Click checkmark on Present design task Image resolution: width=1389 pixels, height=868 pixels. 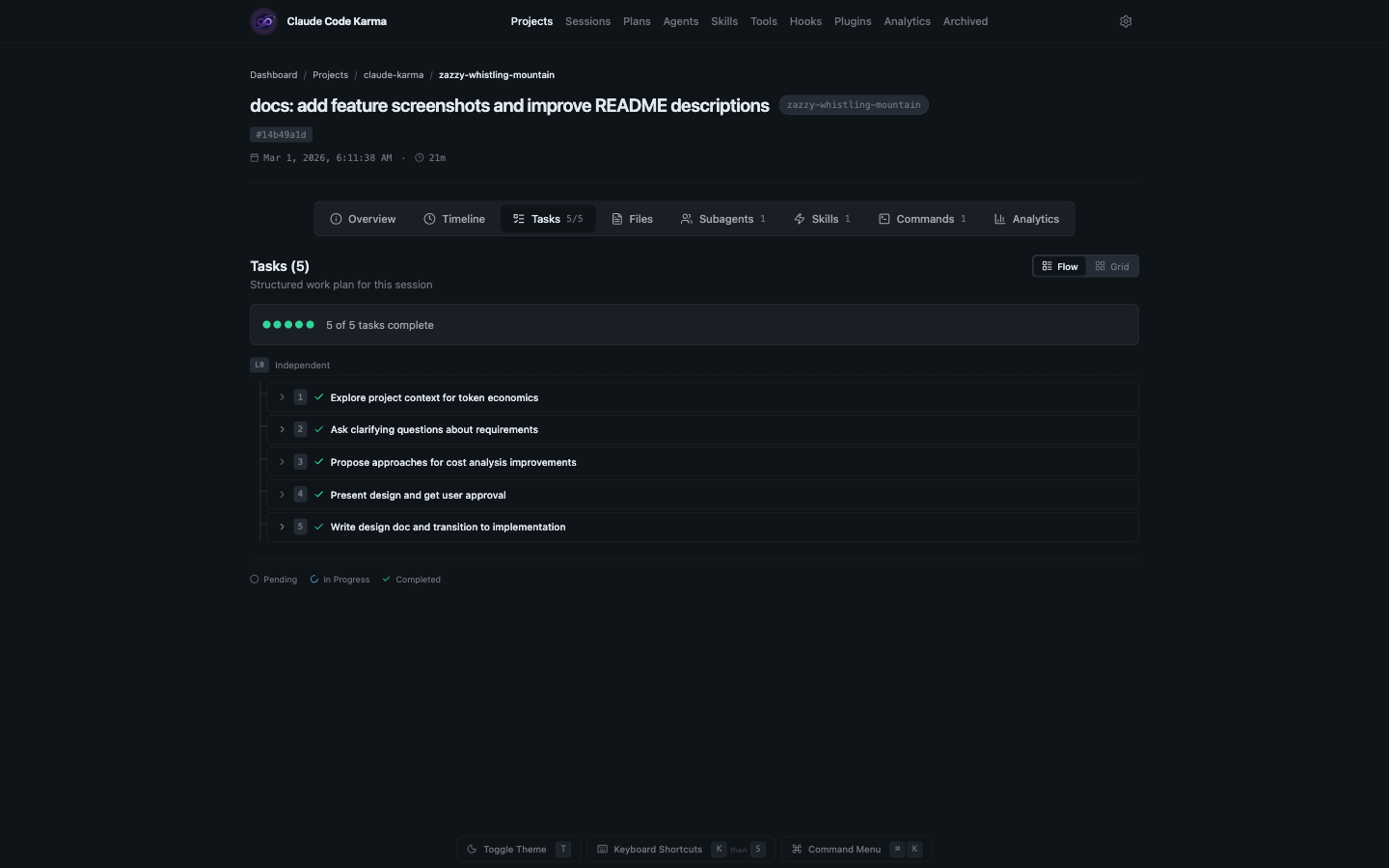click(x=319, y=495)
